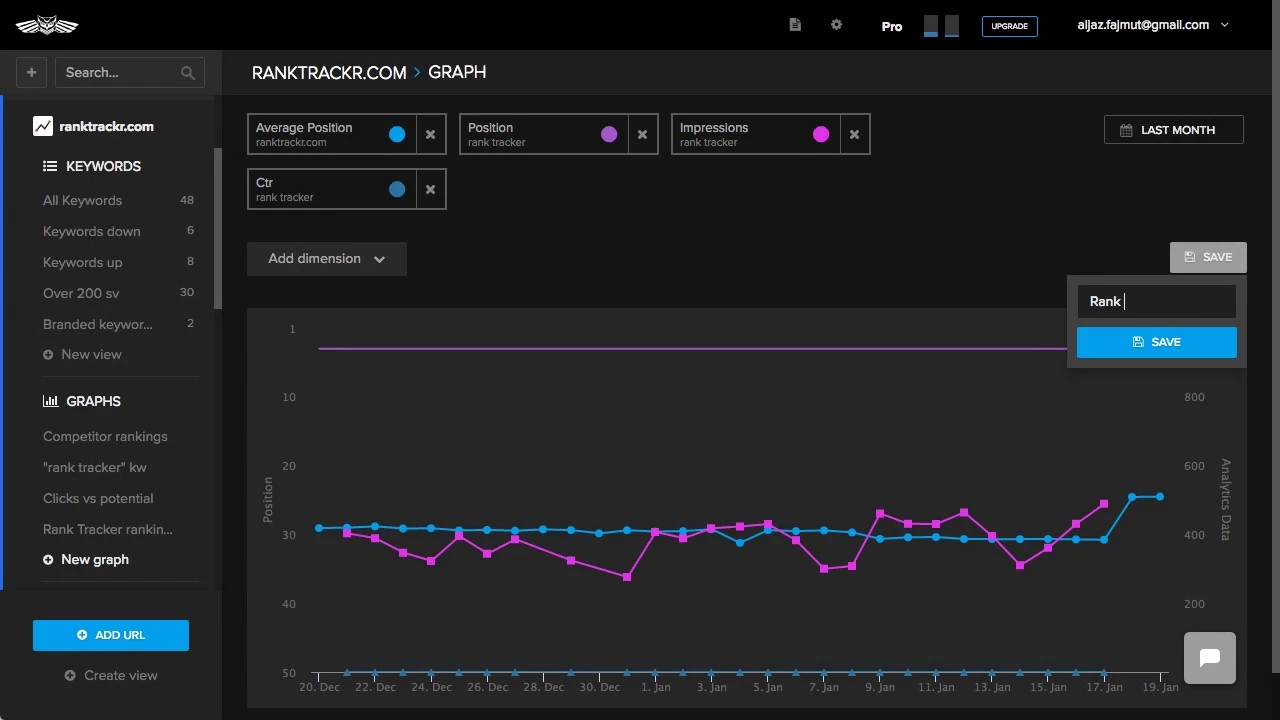Click the usage bars indicator beside Pro
The width and height of the screenshot is (1280, 720).
point(941,26)
